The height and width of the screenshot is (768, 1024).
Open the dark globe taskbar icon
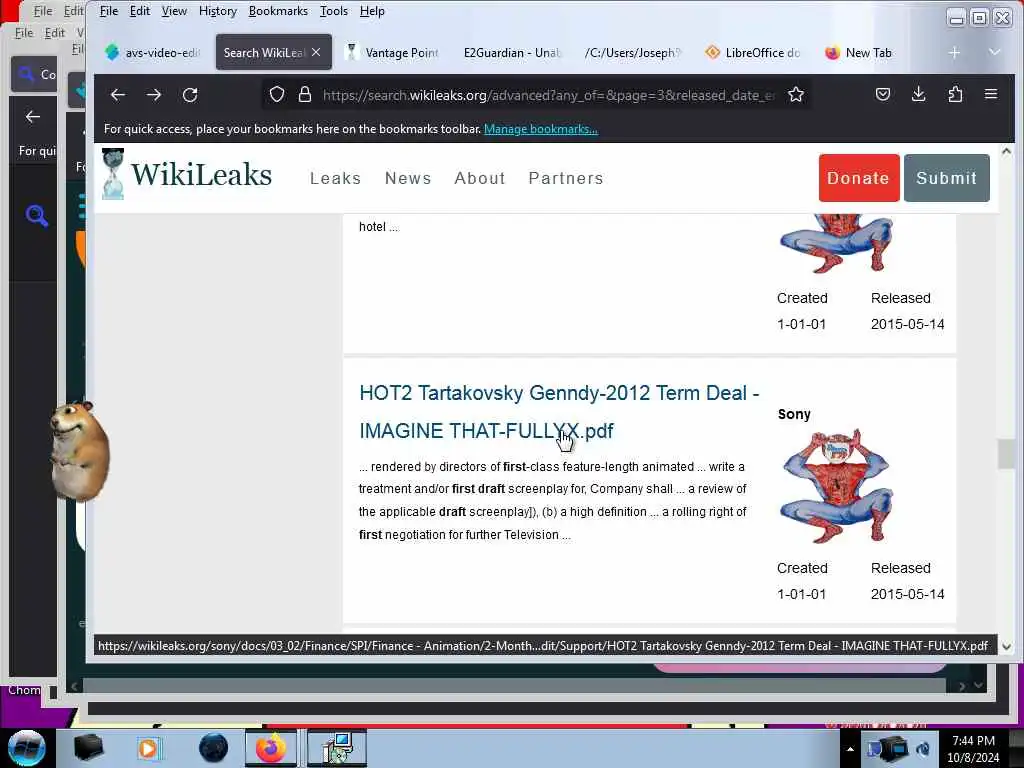click(214, 748)
